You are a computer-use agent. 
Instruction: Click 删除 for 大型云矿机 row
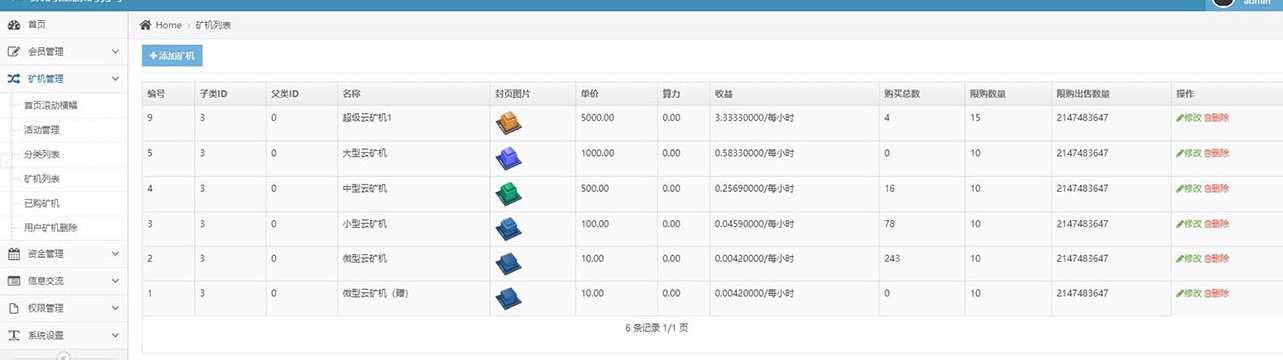(1217, 153)
